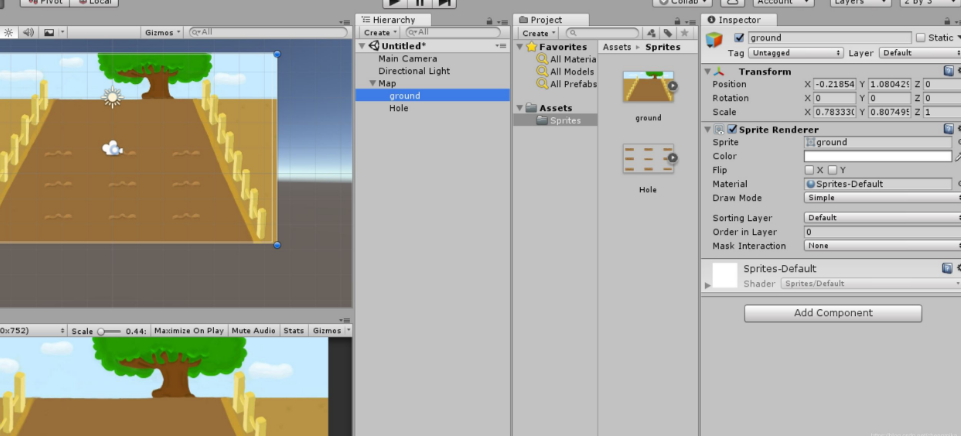Collapse the Untitled scene in Hierarchy

tap(362, 46)
